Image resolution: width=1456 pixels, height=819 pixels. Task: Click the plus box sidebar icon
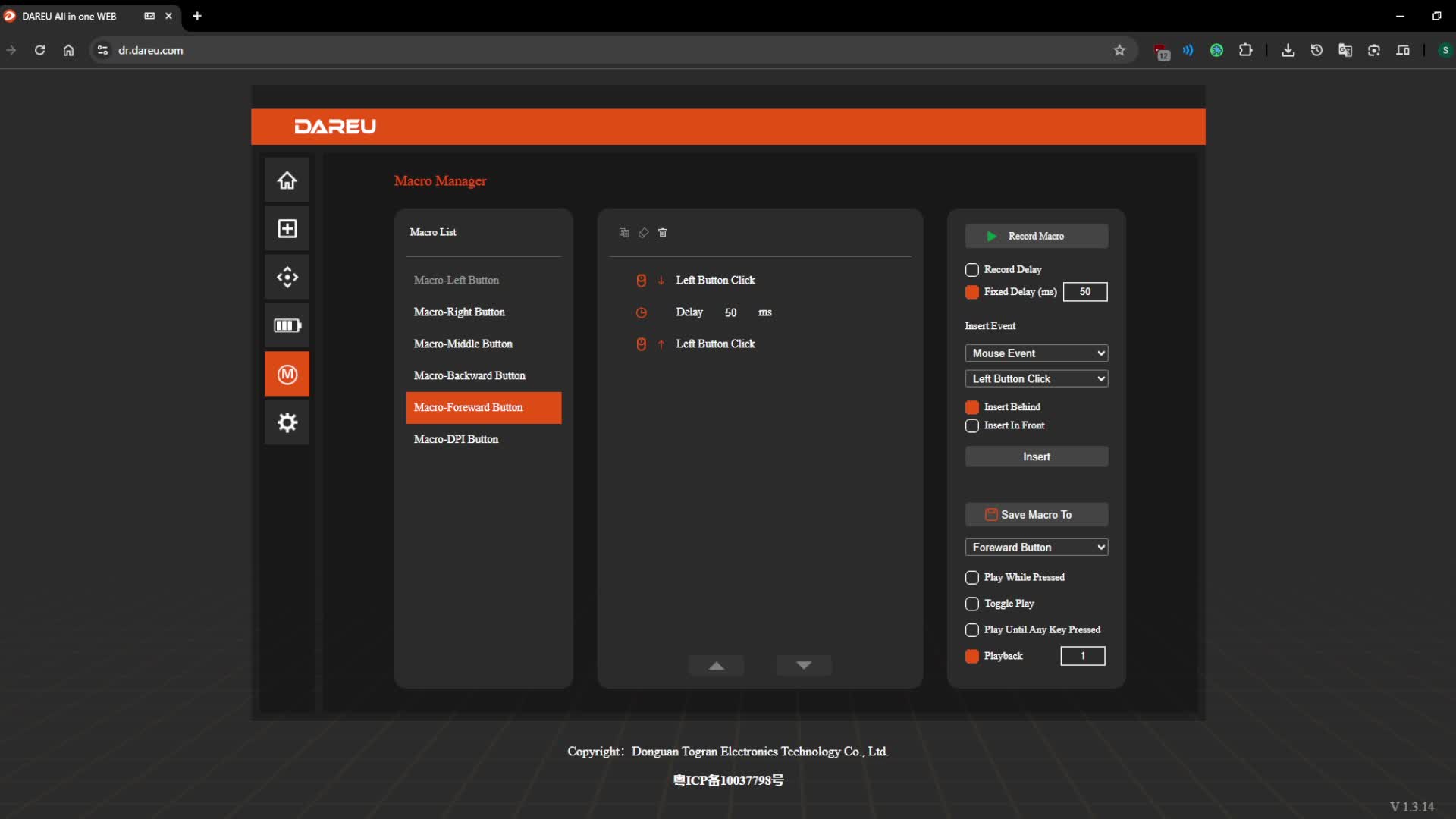coord(287,228)
